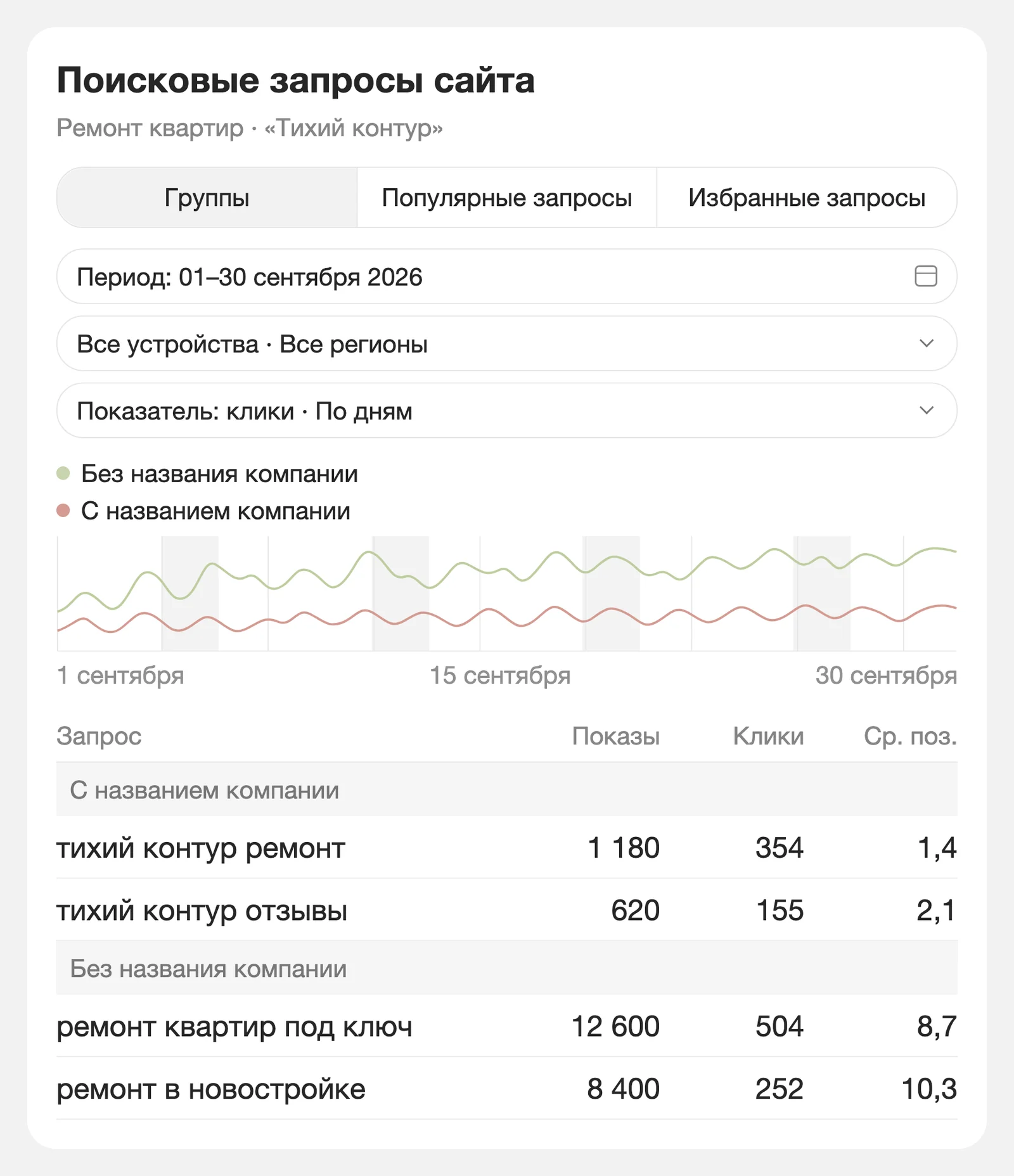1014x1176 pixels.
Task: Toggle green legend dot Без названия компании
Action: click(63, 473)
